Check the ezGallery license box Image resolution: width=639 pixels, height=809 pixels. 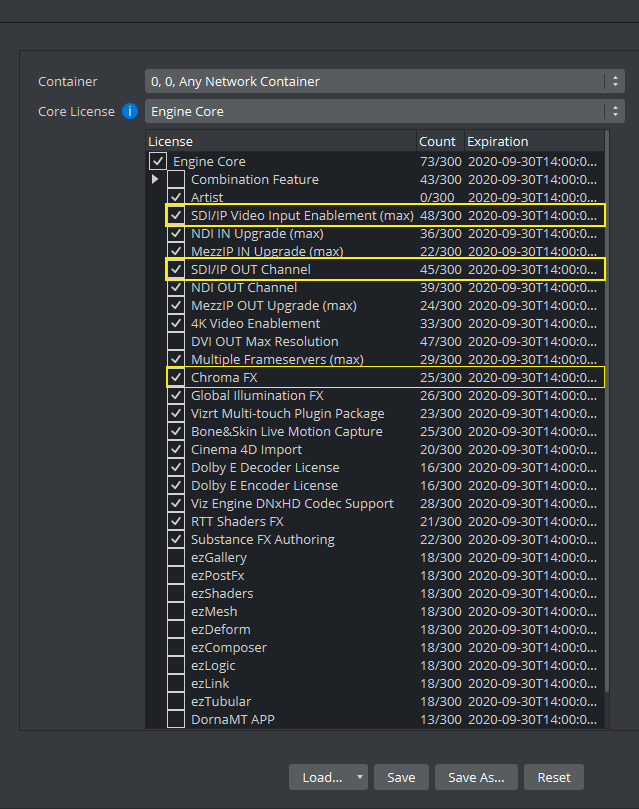(176, 558)
